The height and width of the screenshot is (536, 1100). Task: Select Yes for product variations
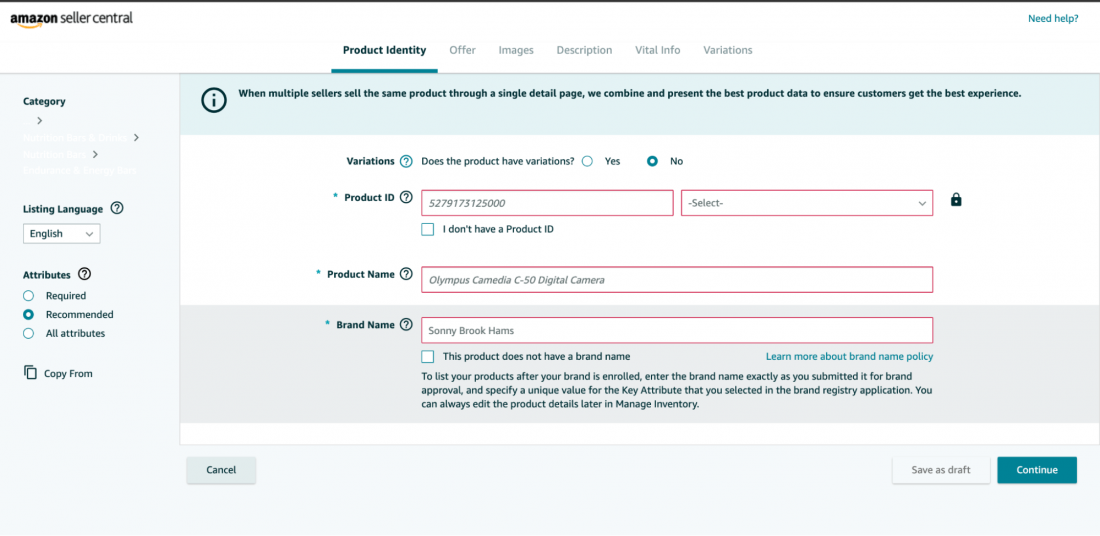click(587, 161)
